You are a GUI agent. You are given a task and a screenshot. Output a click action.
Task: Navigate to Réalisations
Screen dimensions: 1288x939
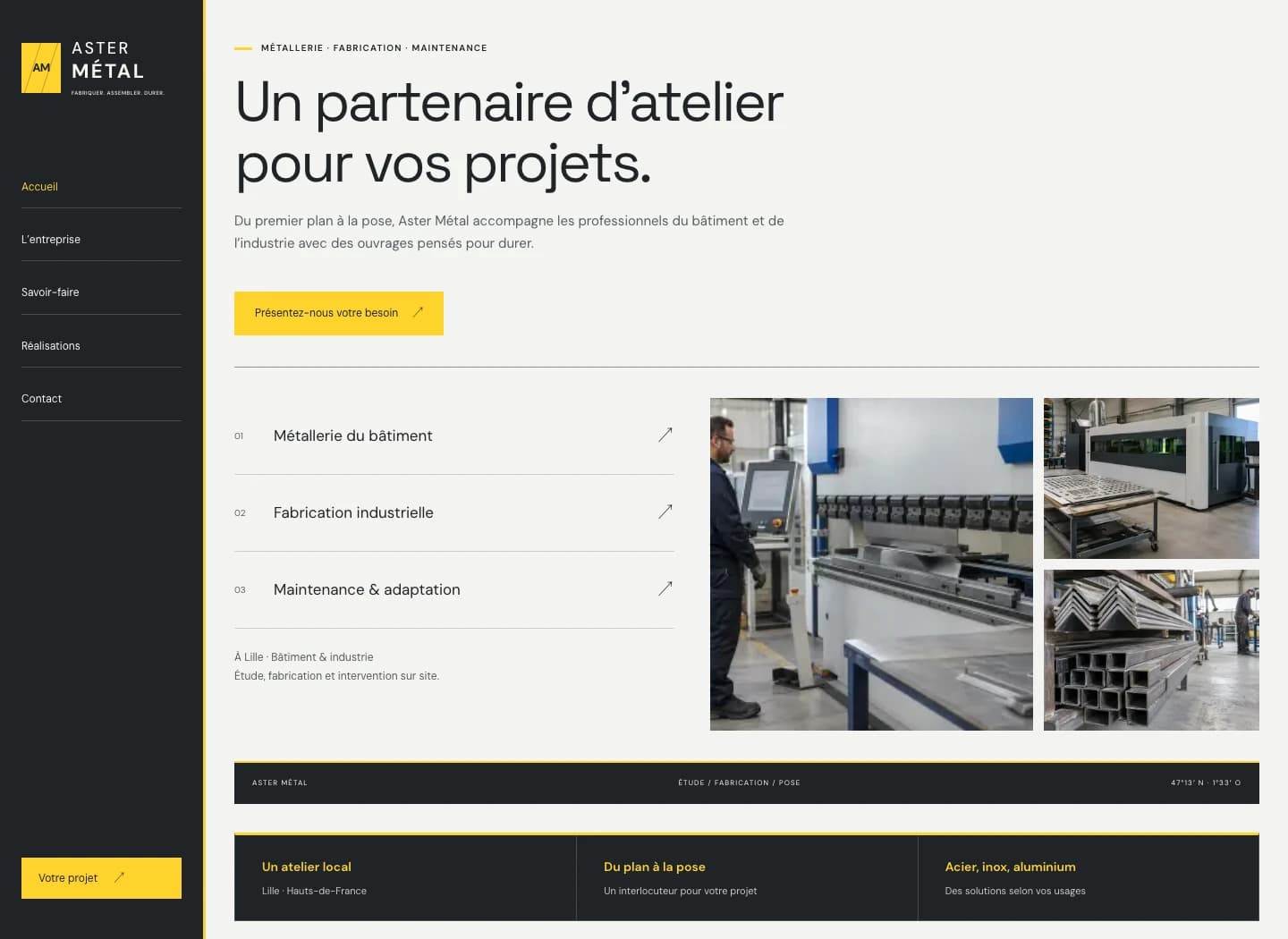[x=101, y=345]
